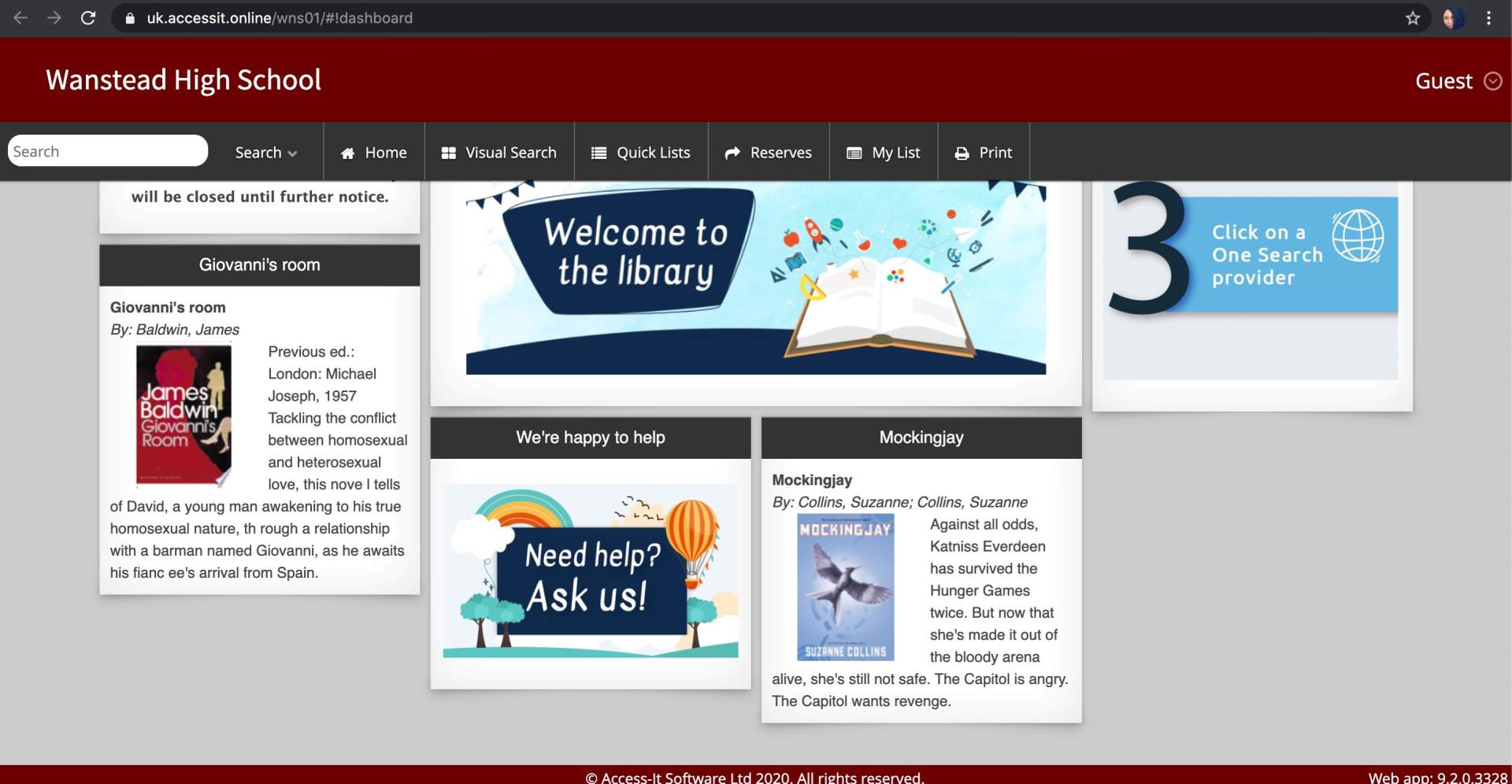
Task: Click the Mockingjay panel header
Action: click(x=921, y=438)
